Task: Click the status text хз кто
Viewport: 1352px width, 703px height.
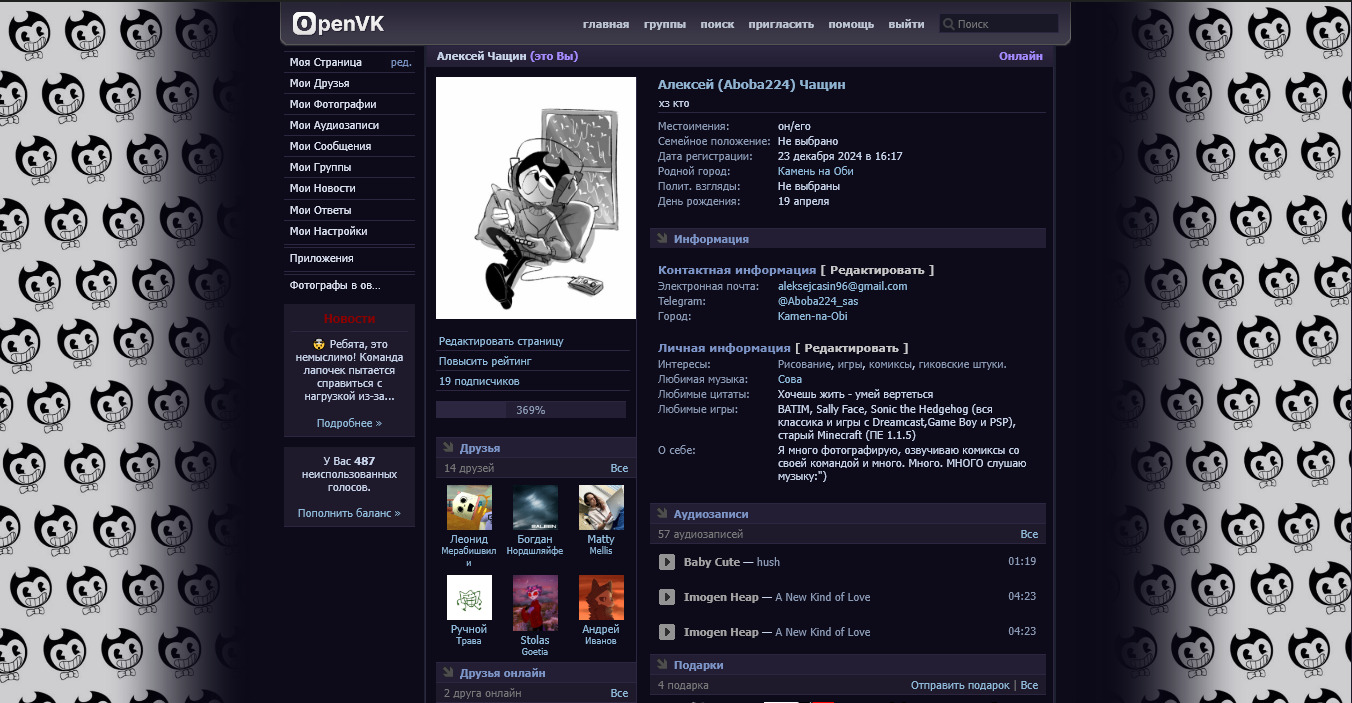Action: point(673,103)
